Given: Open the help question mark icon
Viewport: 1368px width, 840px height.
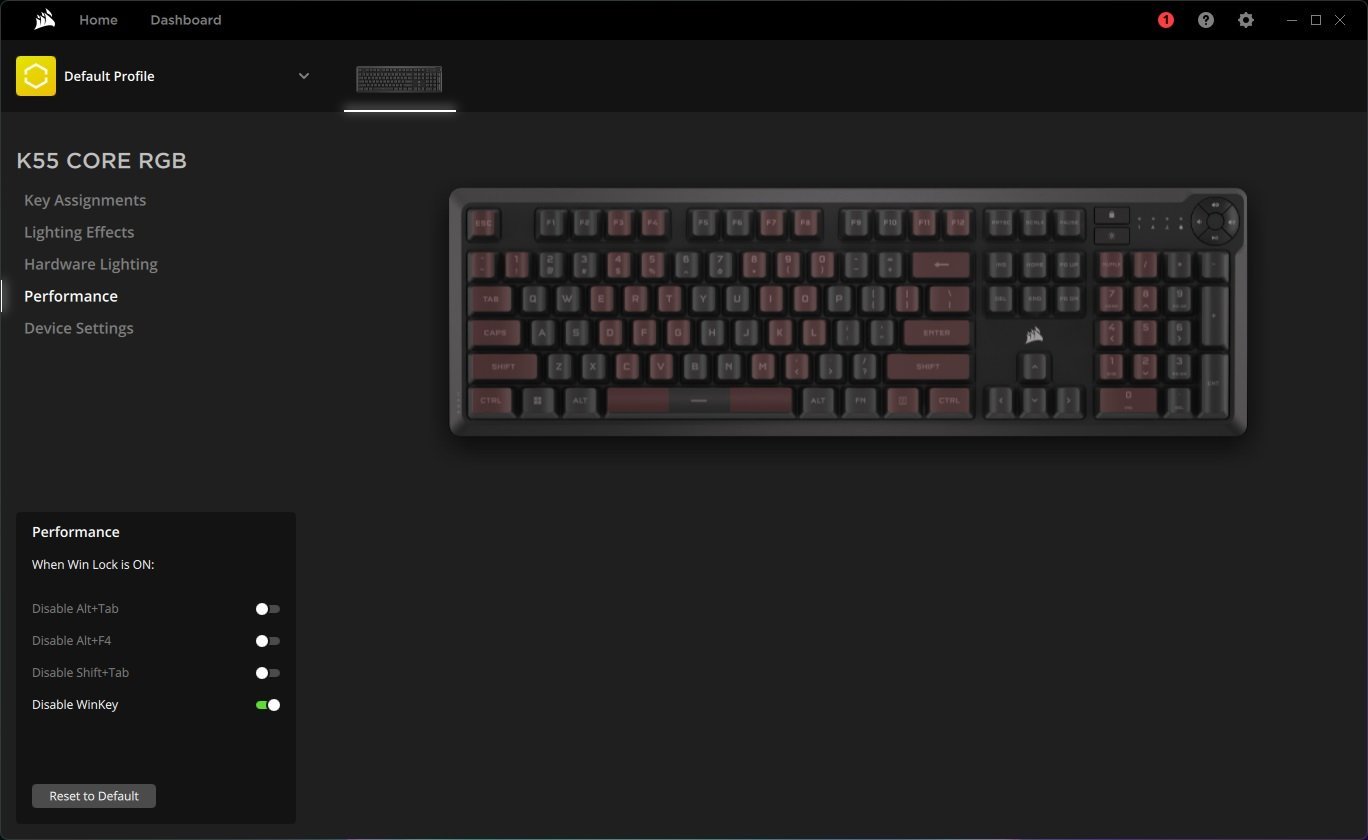Looking at the screenshot, I should 1206,20.
